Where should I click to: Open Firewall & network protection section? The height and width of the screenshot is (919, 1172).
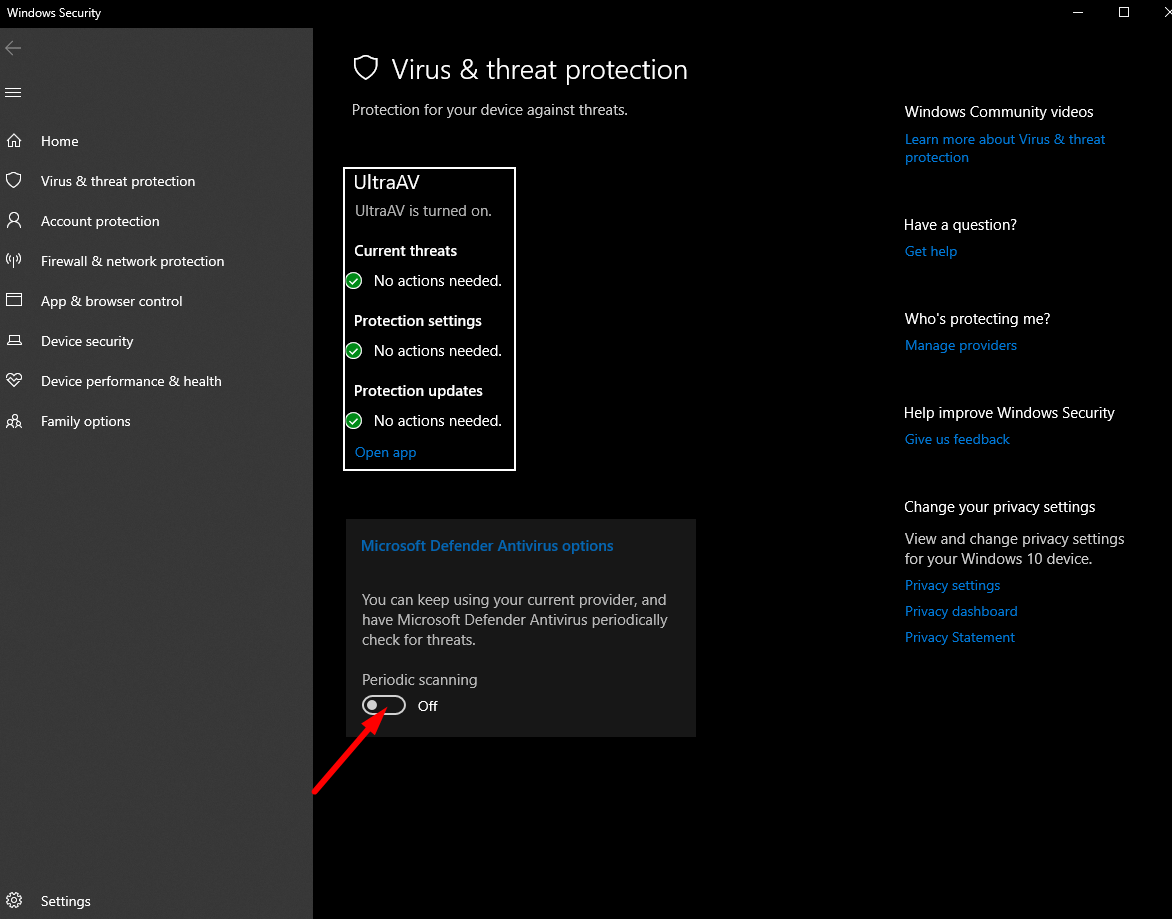tap(132, 262)
